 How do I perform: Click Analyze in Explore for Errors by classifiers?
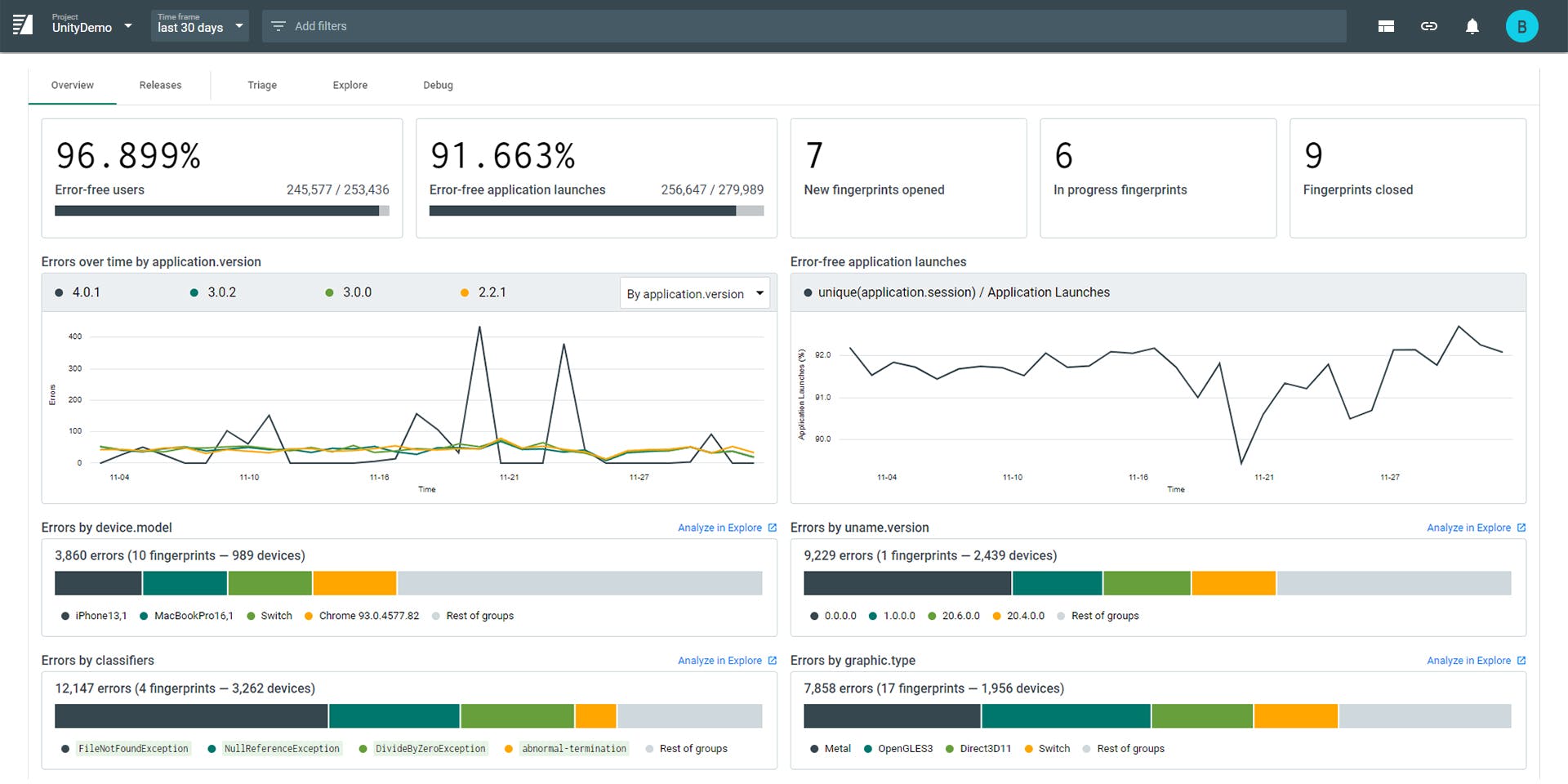[x=719, y=661]
